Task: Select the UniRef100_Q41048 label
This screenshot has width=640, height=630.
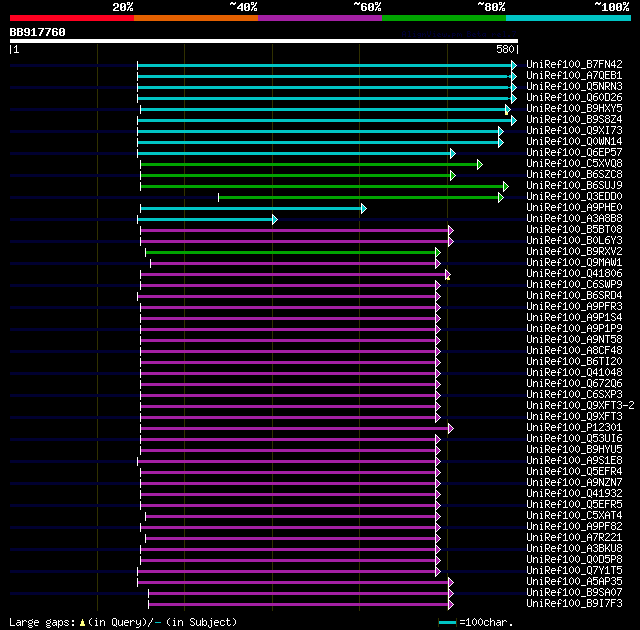Action: 574,372
